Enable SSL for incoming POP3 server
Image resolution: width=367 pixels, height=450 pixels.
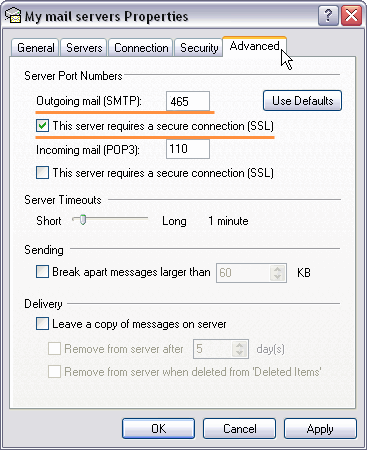(x=42, y=173)
